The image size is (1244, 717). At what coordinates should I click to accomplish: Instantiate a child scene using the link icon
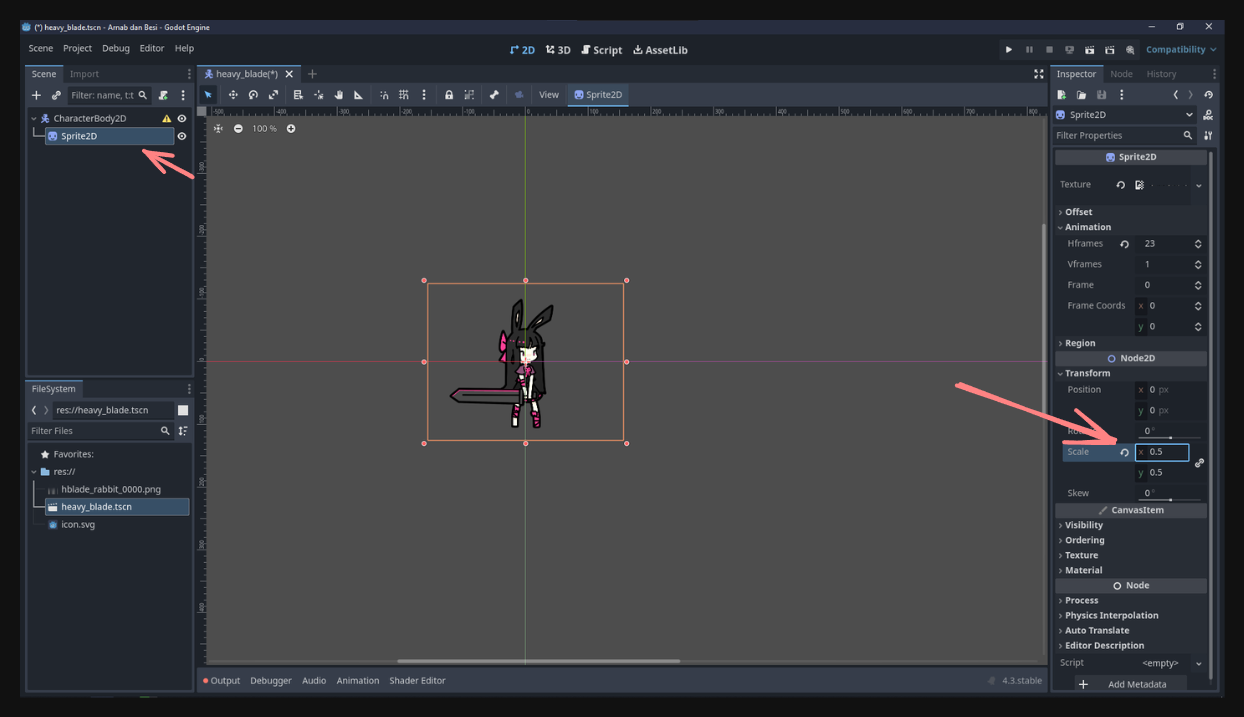56,95
